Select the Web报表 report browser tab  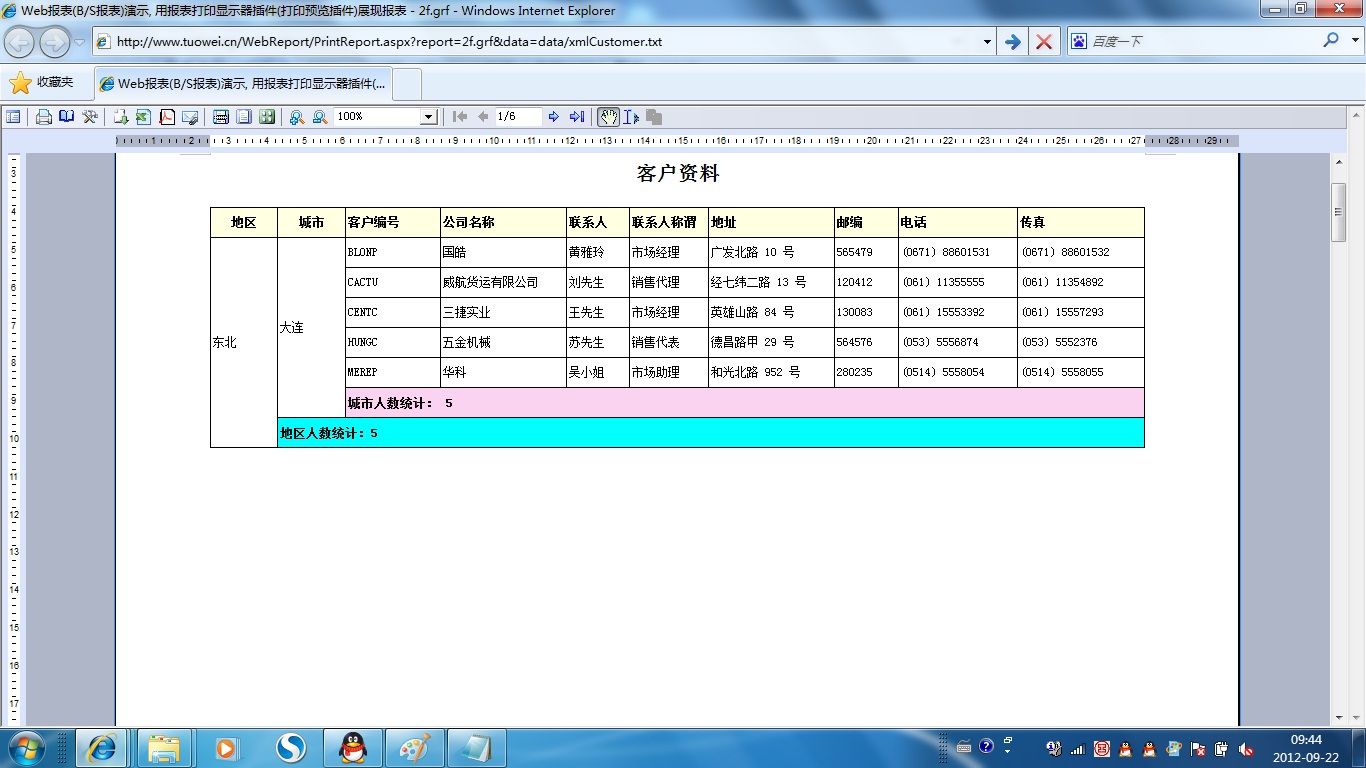click(245, 84)
